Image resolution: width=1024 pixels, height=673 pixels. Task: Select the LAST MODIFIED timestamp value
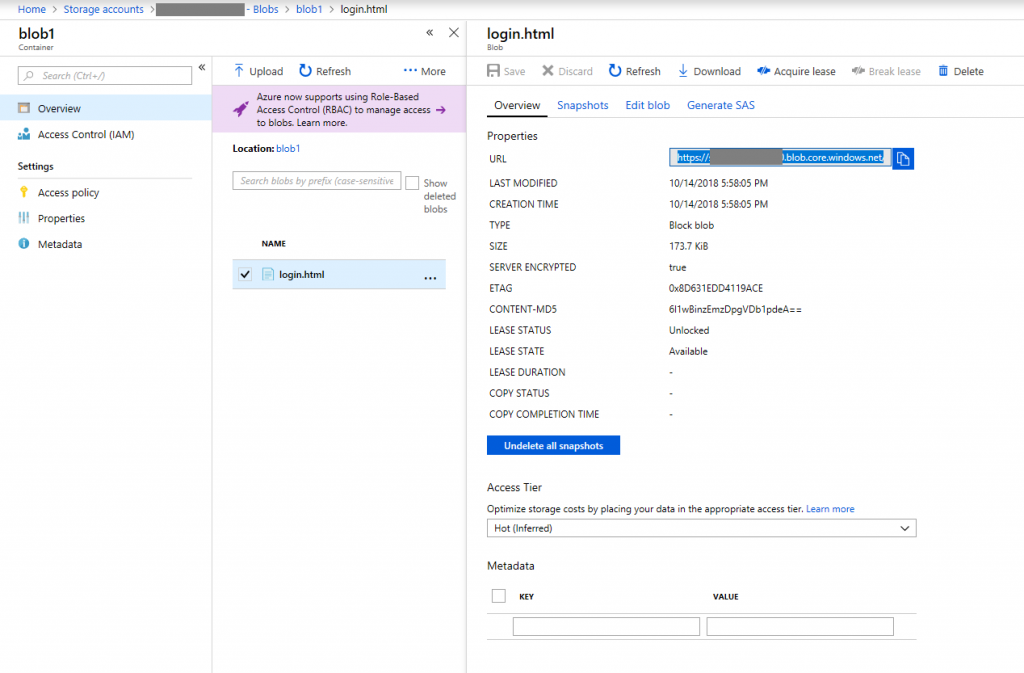click(718, 183)
